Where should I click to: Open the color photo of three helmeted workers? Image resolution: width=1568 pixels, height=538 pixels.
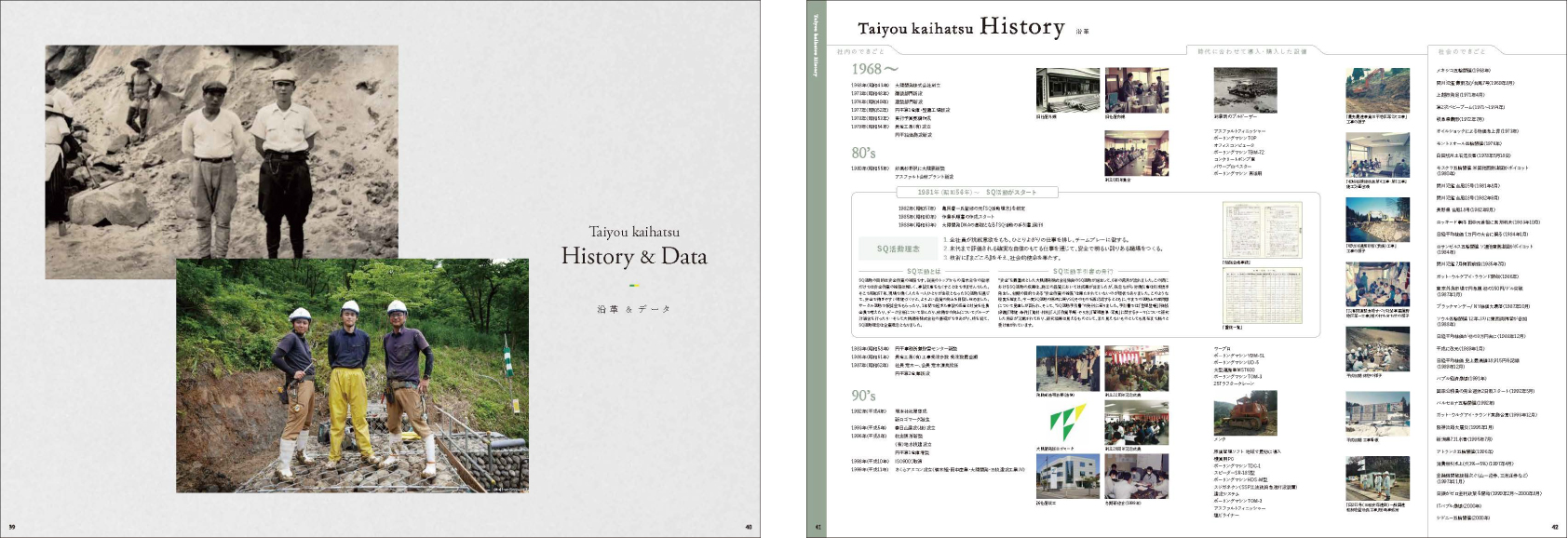(352, 375)
